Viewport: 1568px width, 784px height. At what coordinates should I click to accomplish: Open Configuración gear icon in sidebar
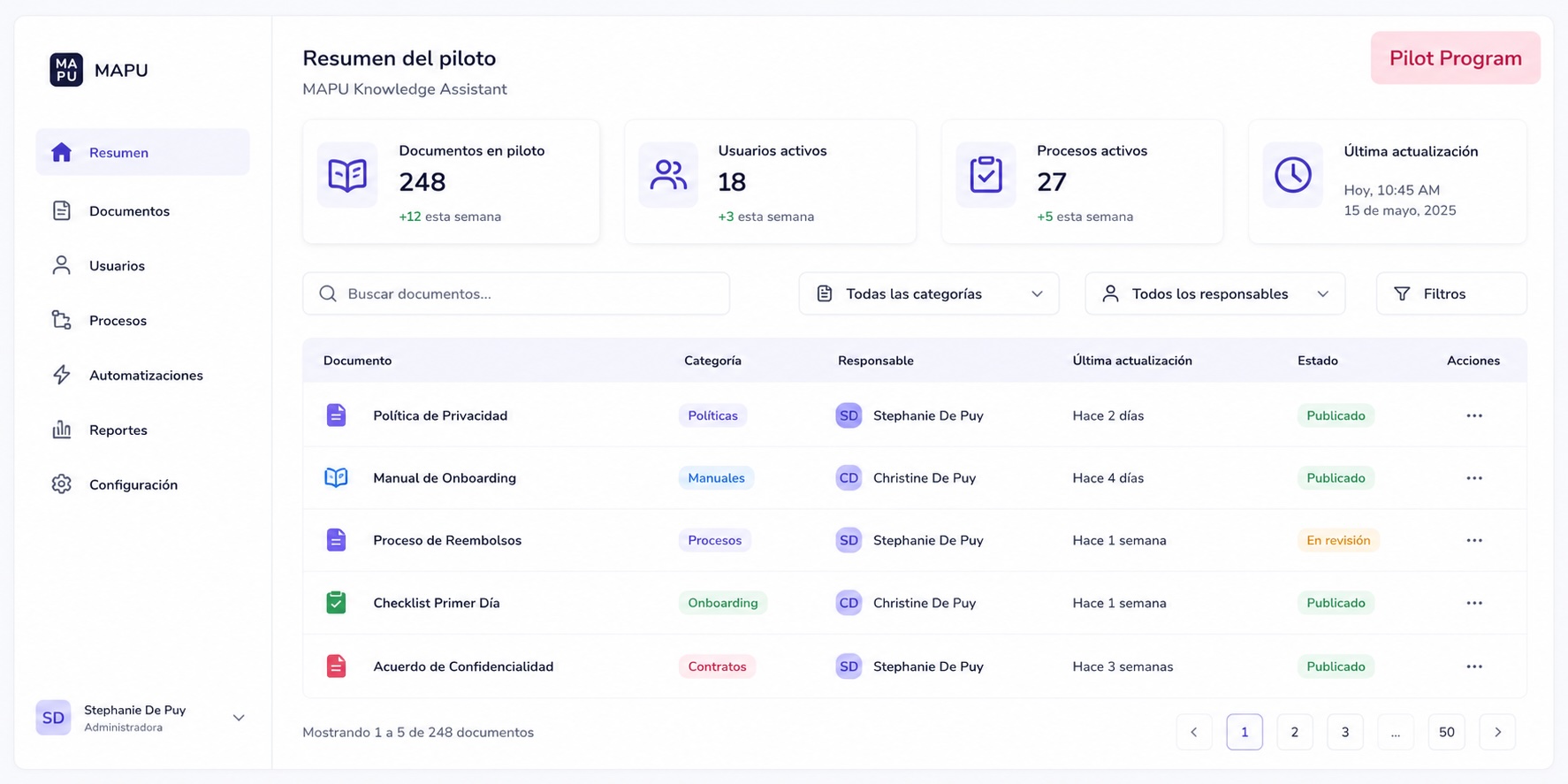click(61, 484)
